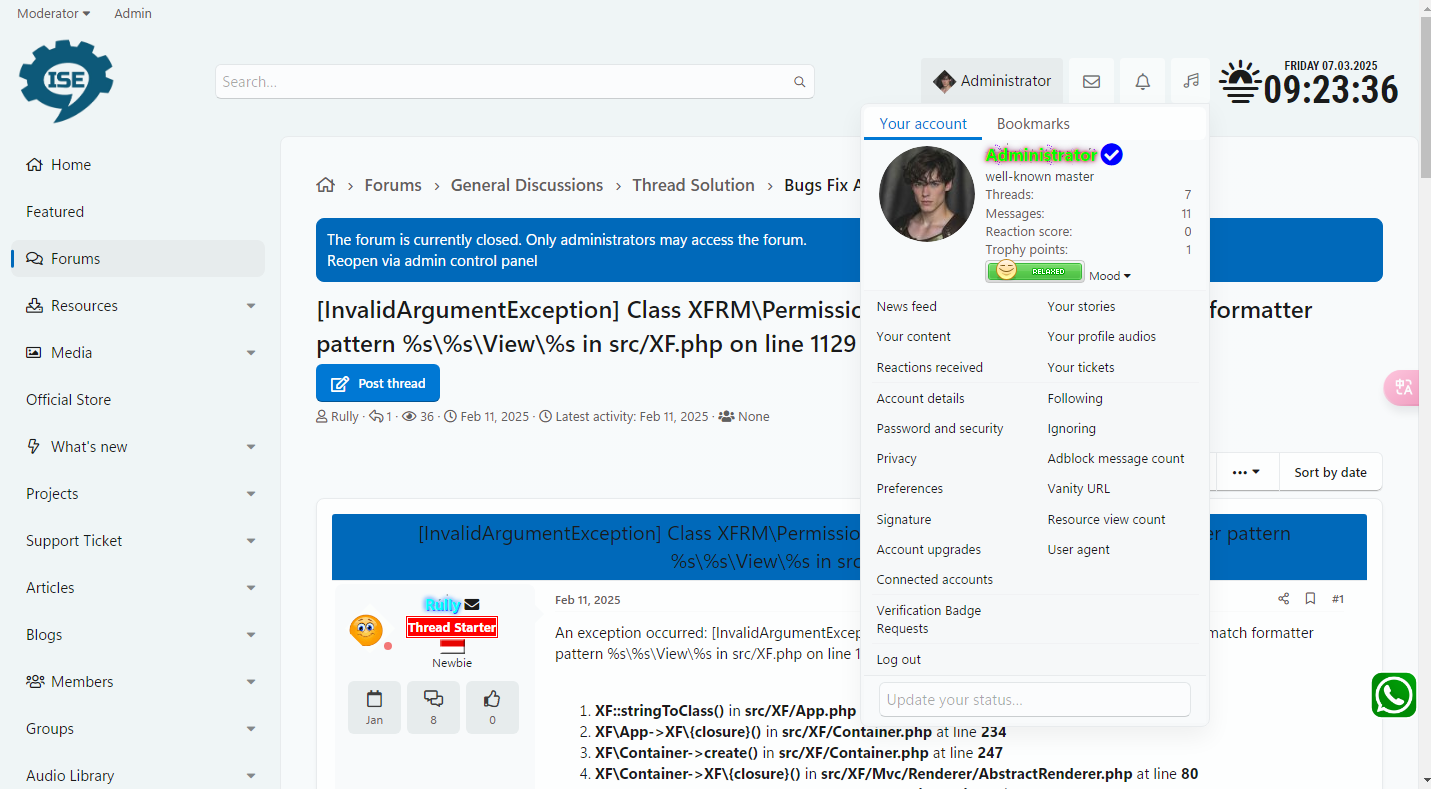
Task: Click the search magnifier icon
Action: point(799,82)
